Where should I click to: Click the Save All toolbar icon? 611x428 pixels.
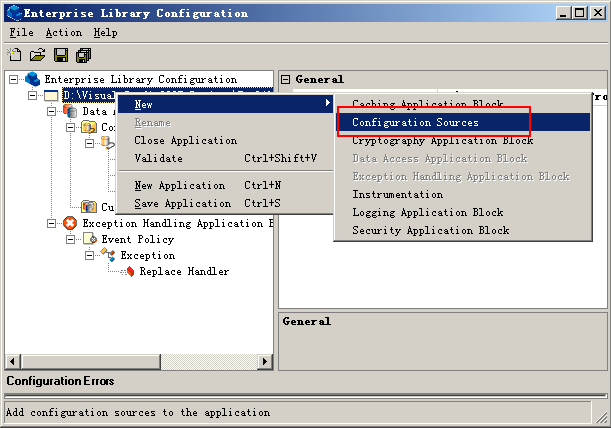coord(83,54)
